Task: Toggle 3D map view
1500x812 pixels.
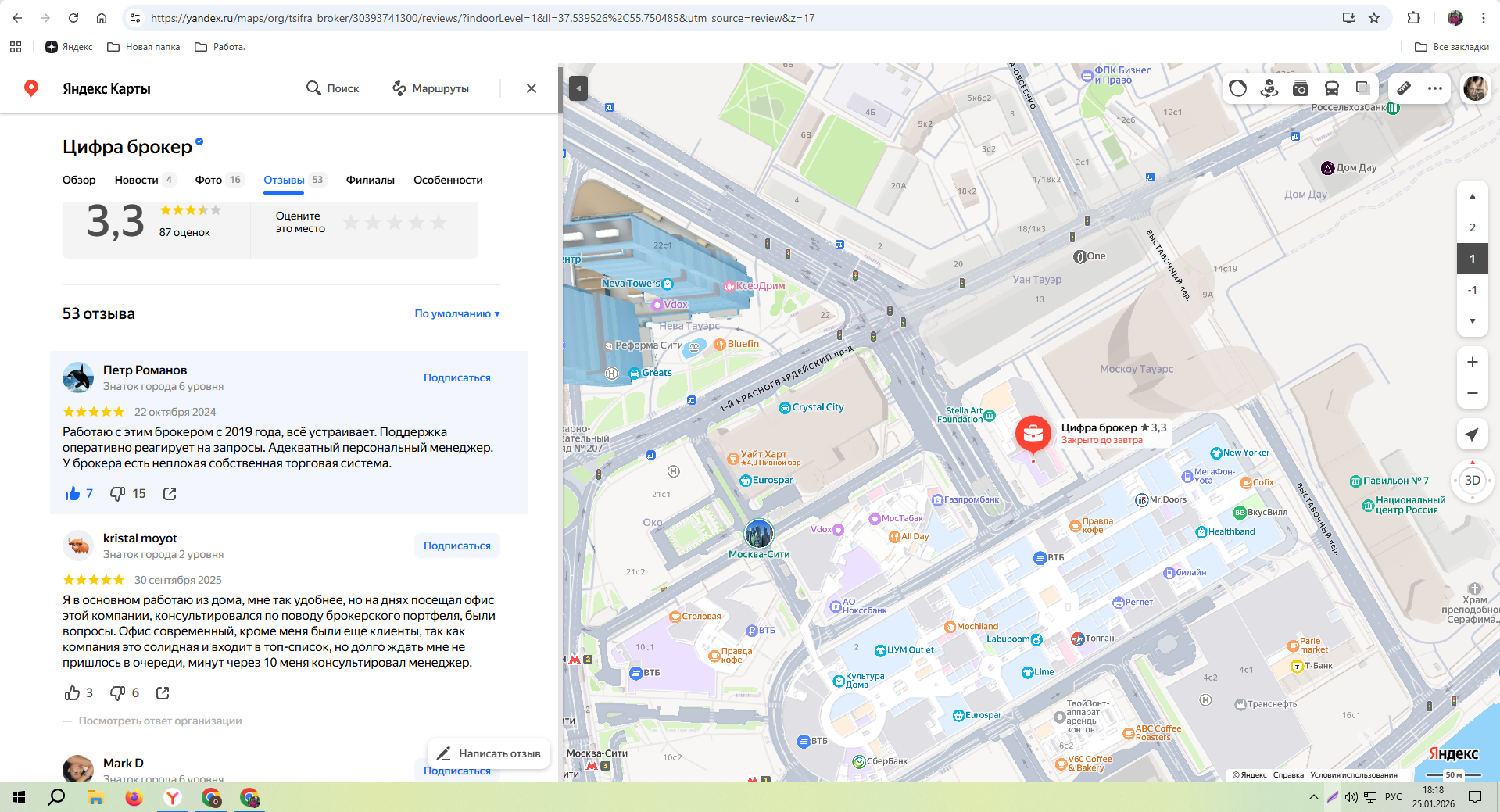Action: pyautogui.click(x=1472, y=481)
